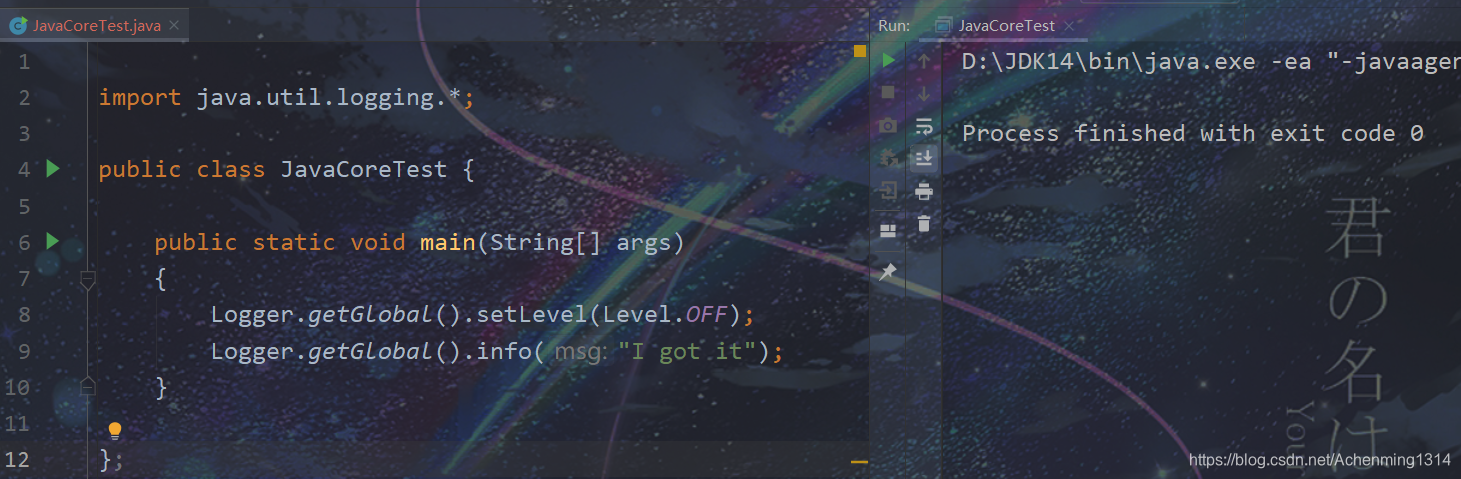This screenshot has height=479, width=1461.
Task: Click the class name 'JavaCoreTest' in the code
Action: point(363,169)
